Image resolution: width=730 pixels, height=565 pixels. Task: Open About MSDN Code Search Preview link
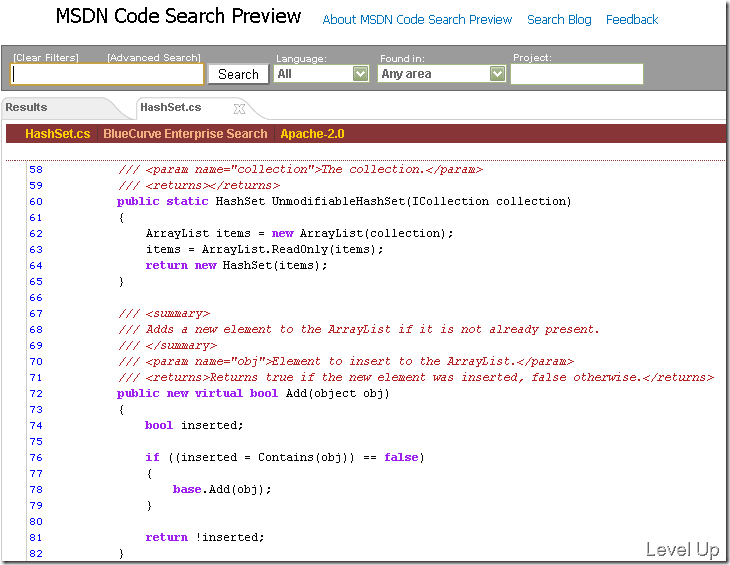pos(417,20)
